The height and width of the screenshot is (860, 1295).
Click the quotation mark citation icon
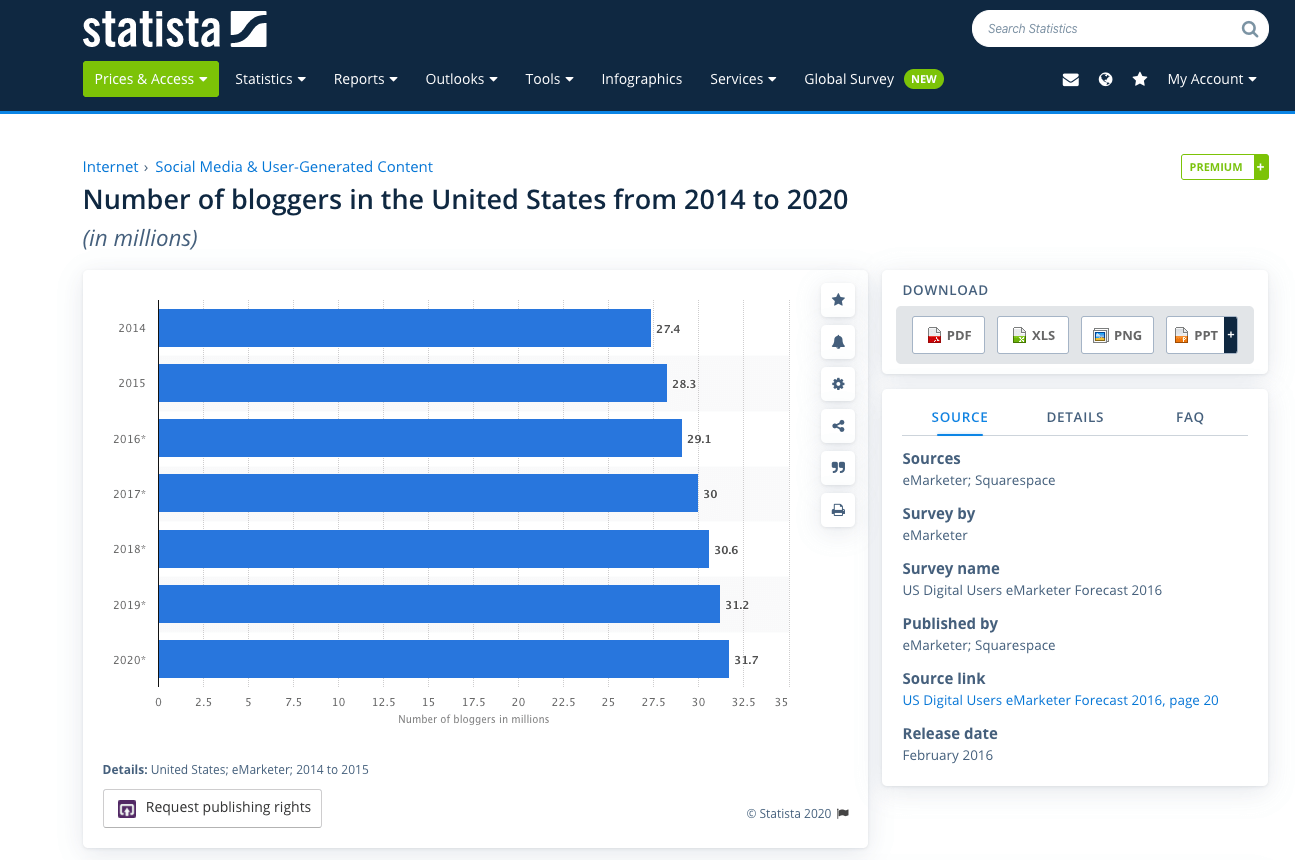click(x=838, y=468)
